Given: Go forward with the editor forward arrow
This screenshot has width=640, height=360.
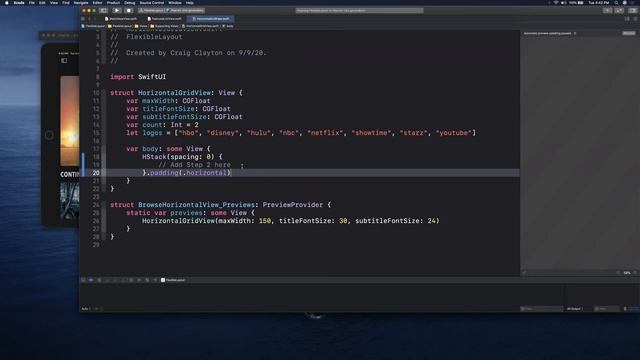Looking at the screenshot, I should [x=95, y=19].
